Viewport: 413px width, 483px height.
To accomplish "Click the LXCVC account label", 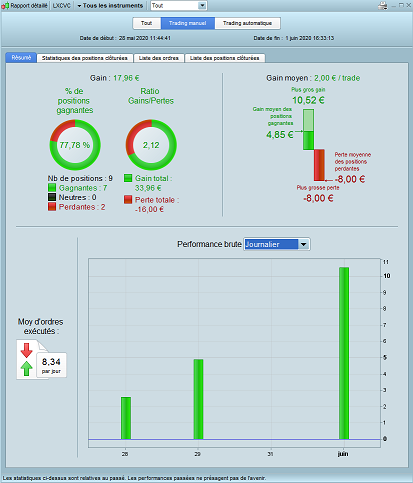I will click(62, 6).
